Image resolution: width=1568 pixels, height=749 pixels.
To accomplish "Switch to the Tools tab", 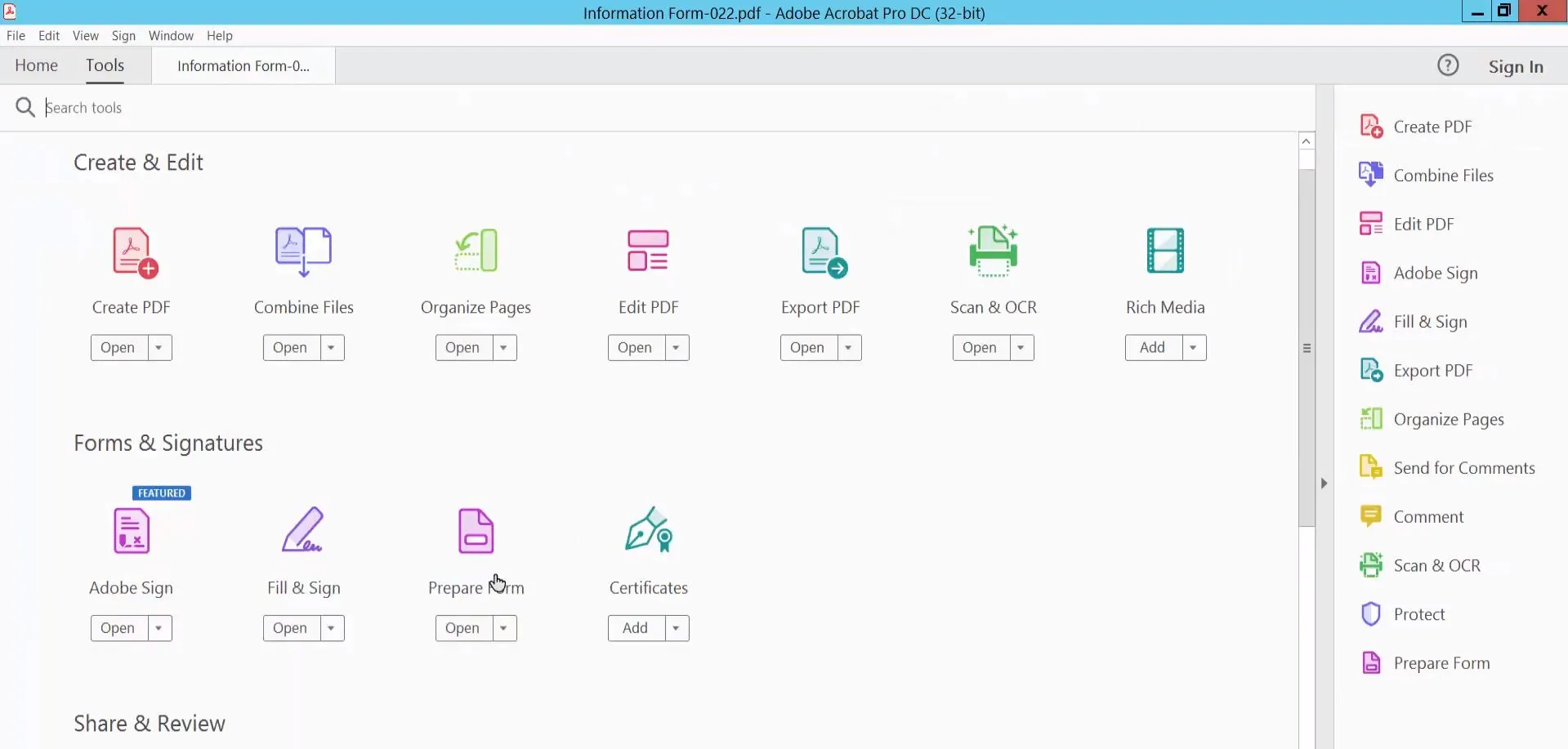I will point(105,65).
